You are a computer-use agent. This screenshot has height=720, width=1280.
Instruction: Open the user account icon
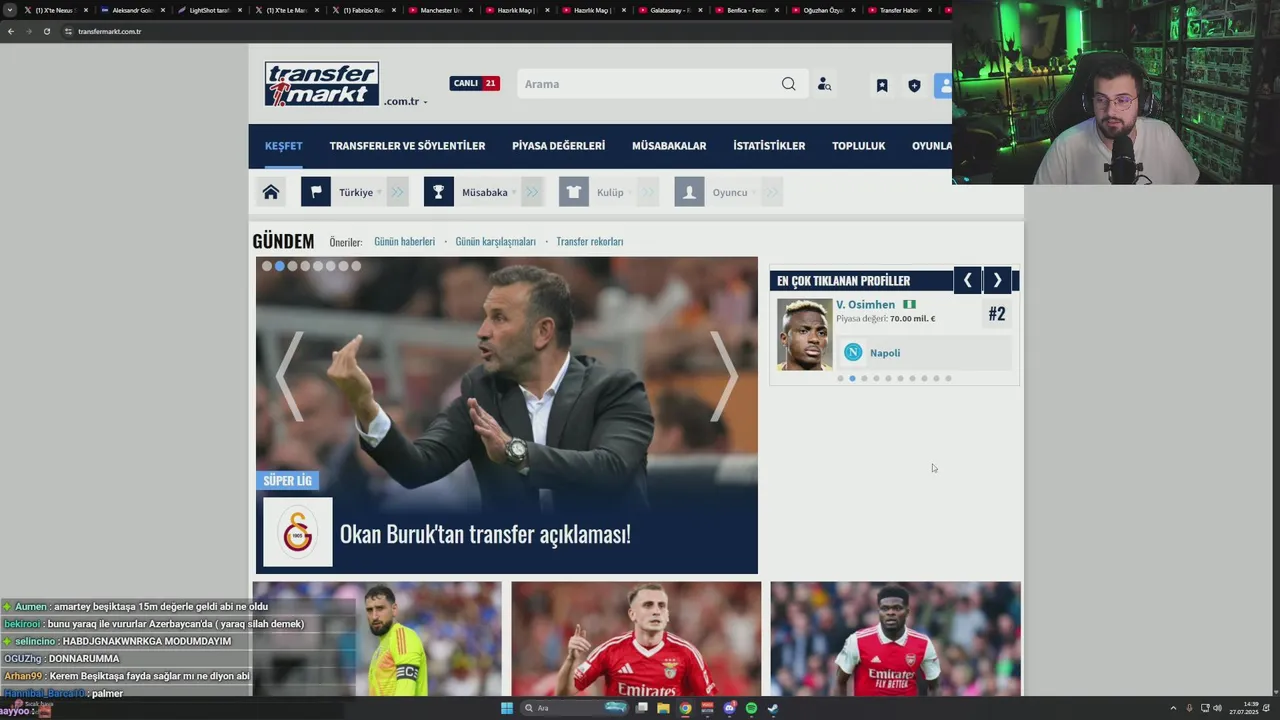point(944,86)
